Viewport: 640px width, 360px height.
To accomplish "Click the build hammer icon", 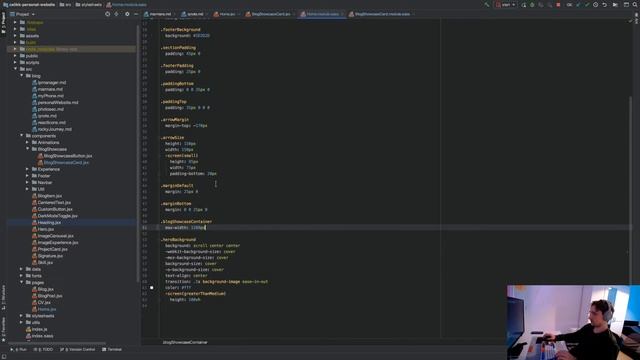I will (487, 4).
